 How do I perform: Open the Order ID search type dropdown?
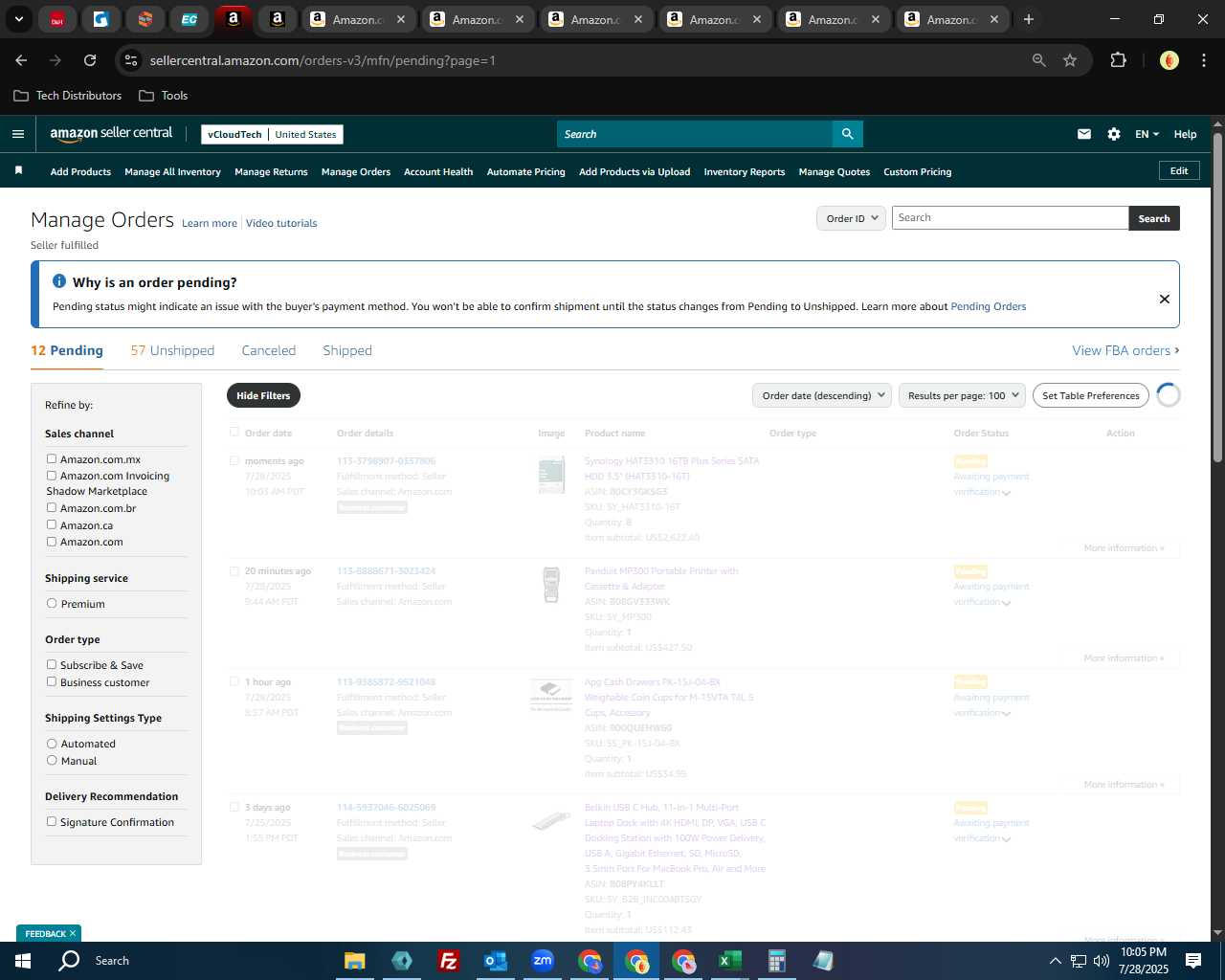(x=851, y=218)
